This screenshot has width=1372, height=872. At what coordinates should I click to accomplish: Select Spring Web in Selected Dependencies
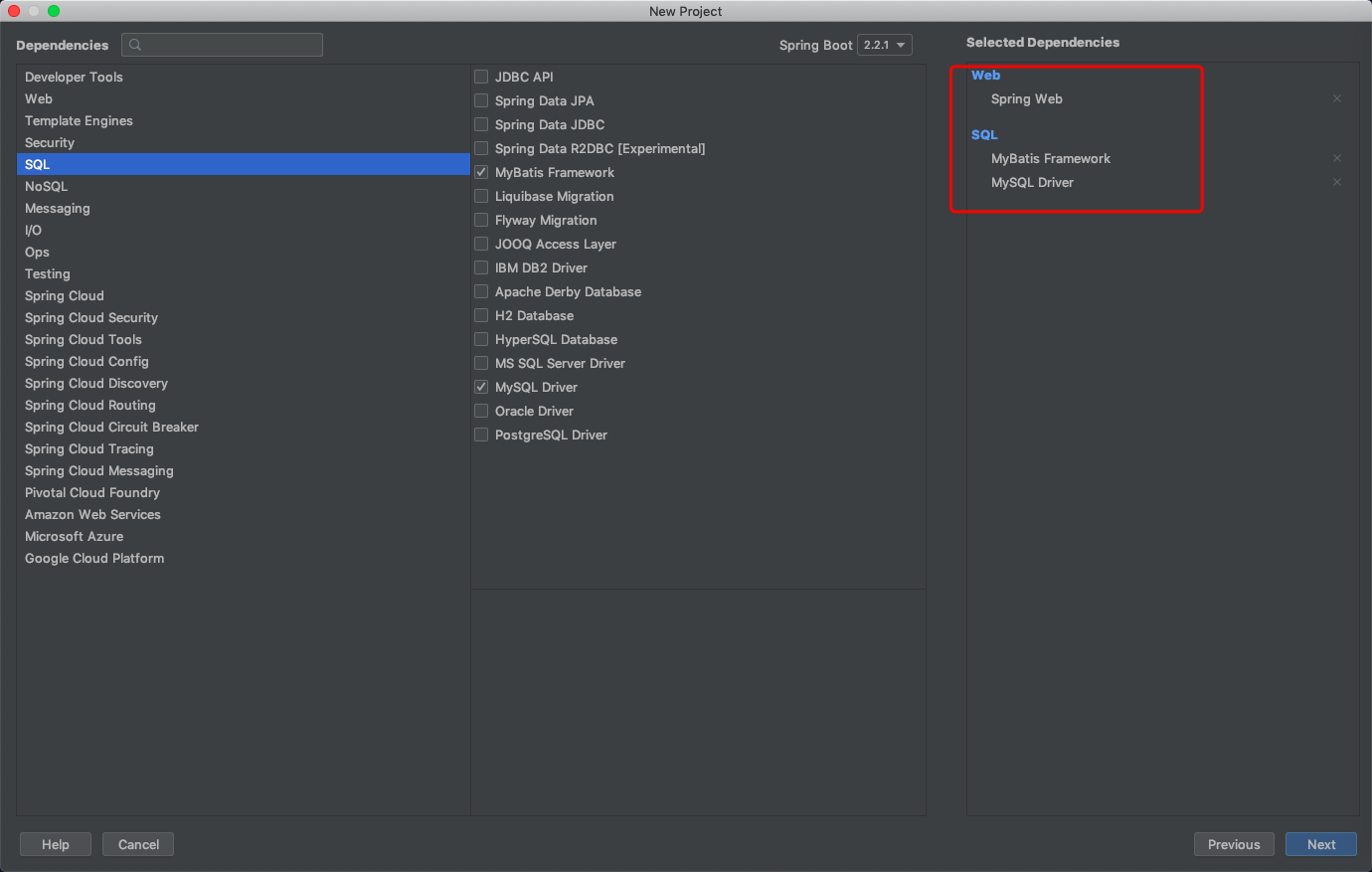click(1027, 98)
